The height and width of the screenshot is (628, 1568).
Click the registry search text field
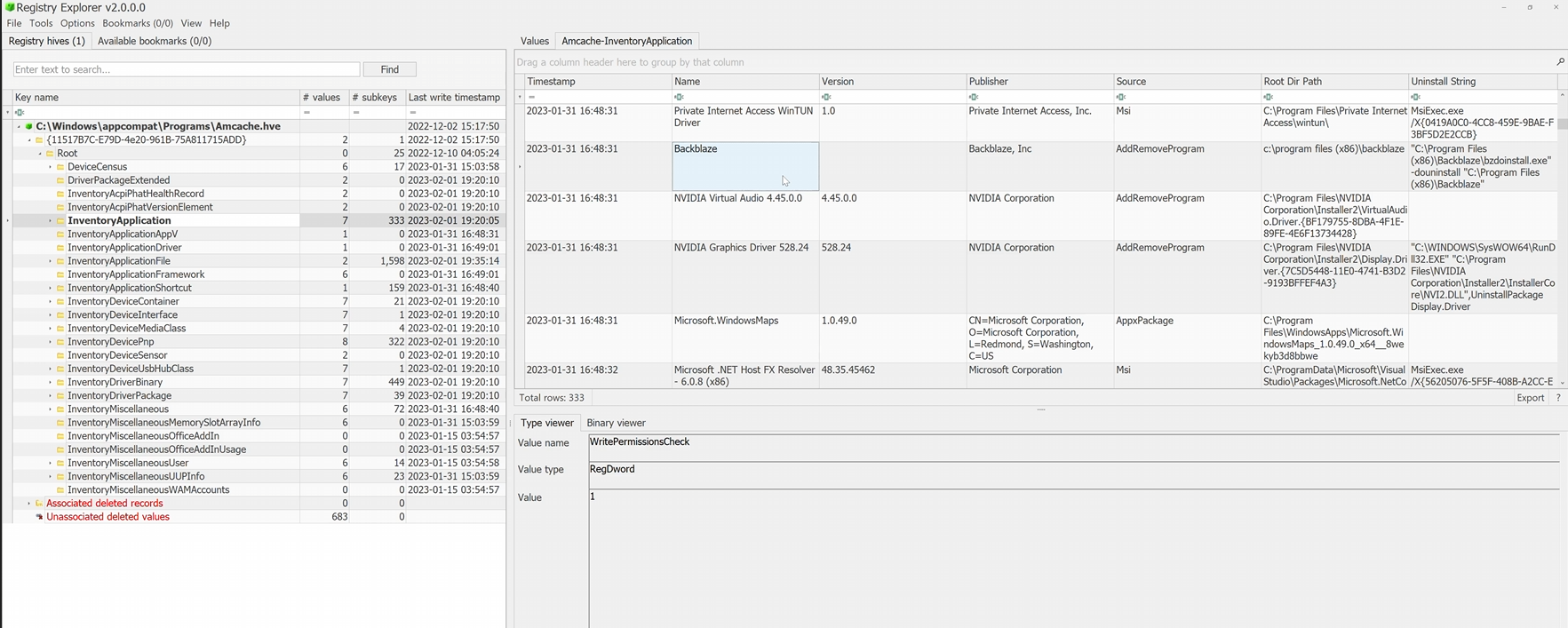coord(187,69)
